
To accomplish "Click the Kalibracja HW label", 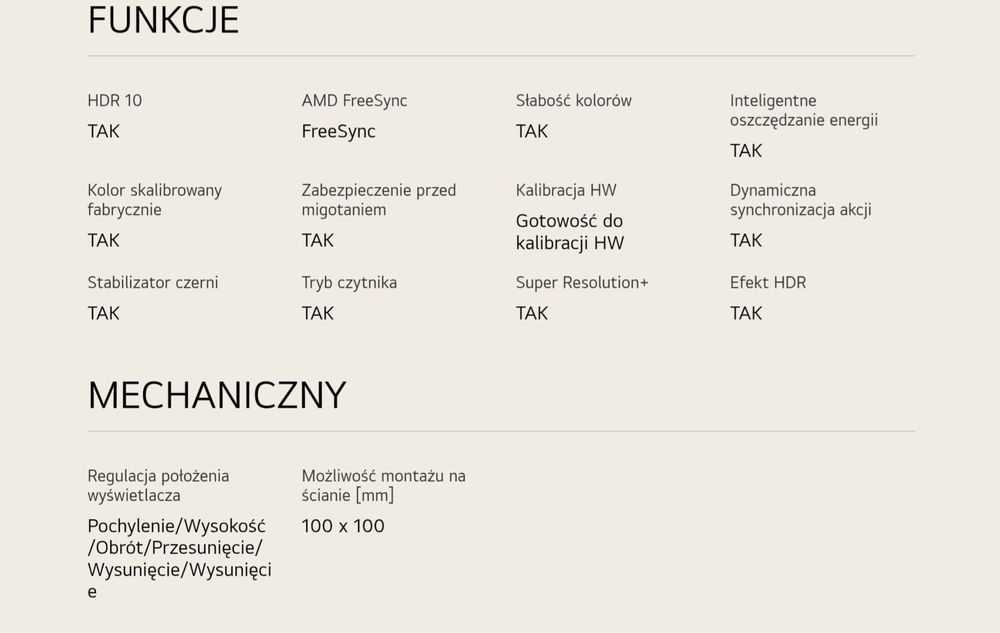I will (x=566, y=190).
